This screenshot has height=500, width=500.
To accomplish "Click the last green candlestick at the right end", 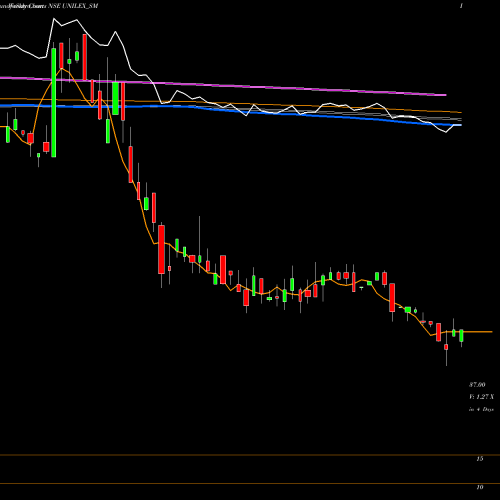I will tap(461, 336).
